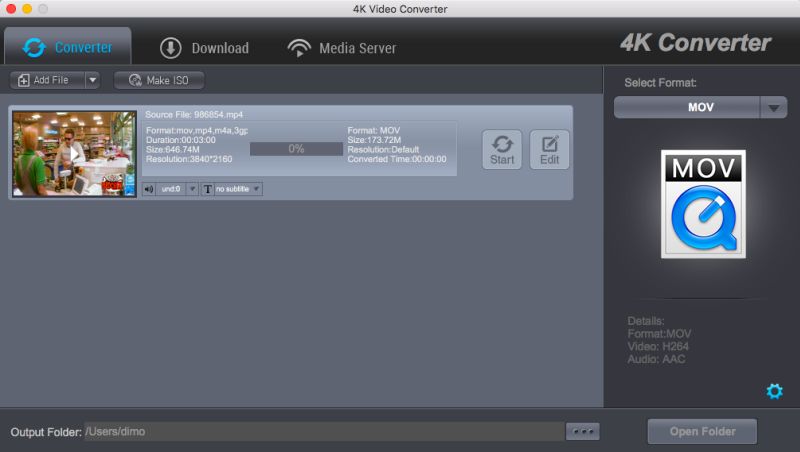Click the Video: H264 detail text
This screenshot has height=452, width=800.
pyautogui.click(x=658, y=346)
